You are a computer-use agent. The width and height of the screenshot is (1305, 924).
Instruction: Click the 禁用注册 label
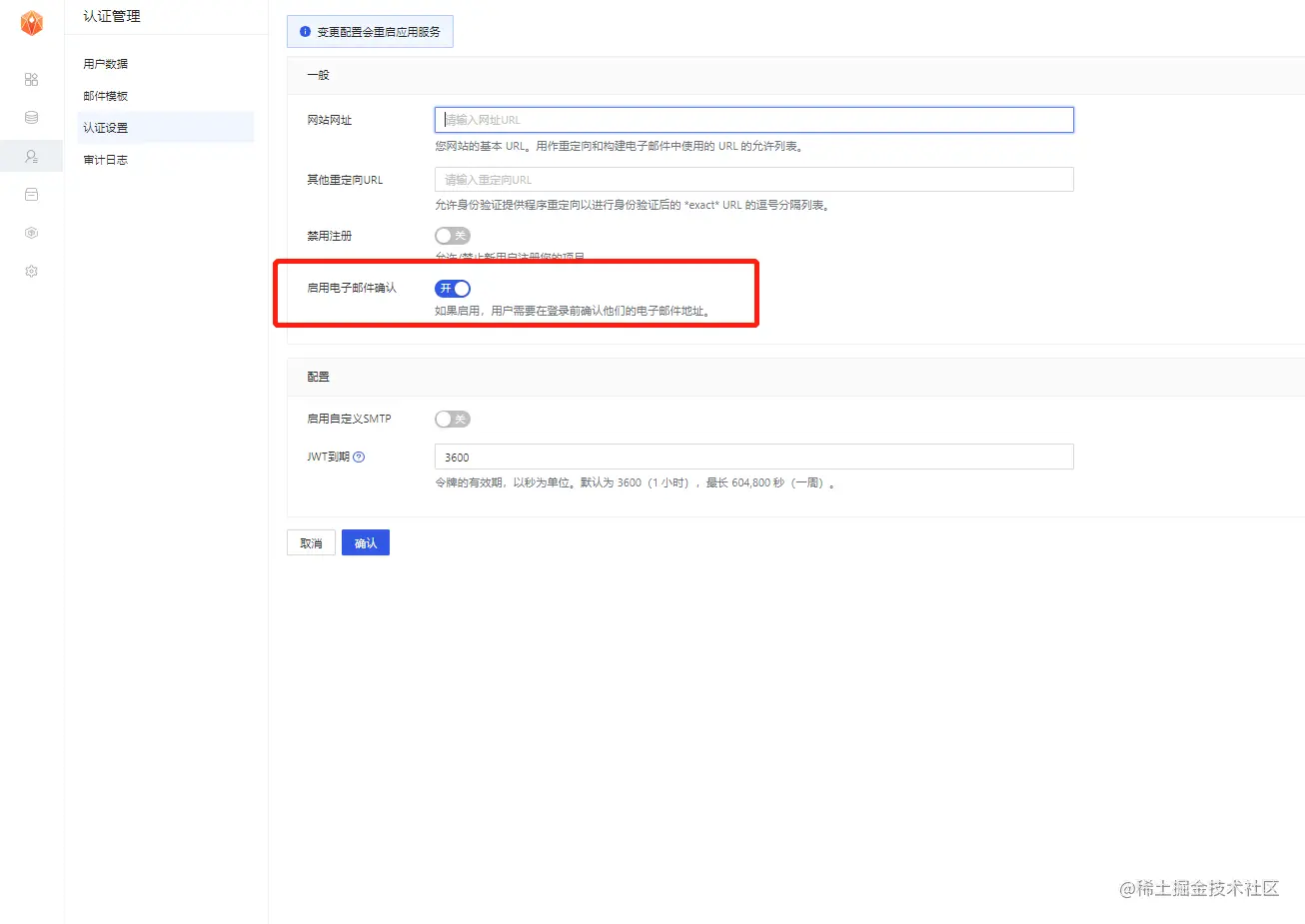(329, 236)
